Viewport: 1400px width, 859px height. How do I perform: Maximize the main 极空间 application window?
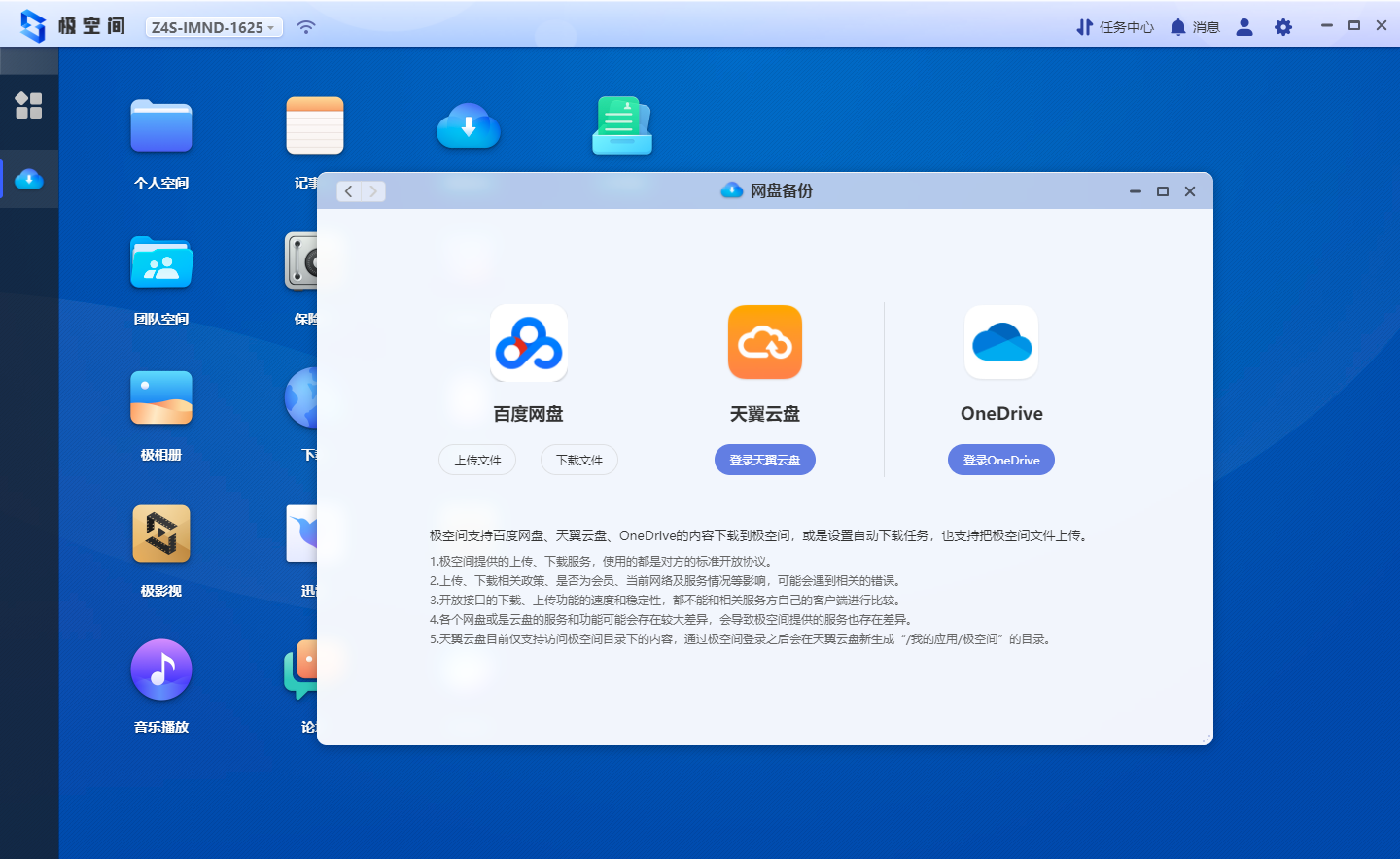pyautogui.click(x=1353, y=25)
